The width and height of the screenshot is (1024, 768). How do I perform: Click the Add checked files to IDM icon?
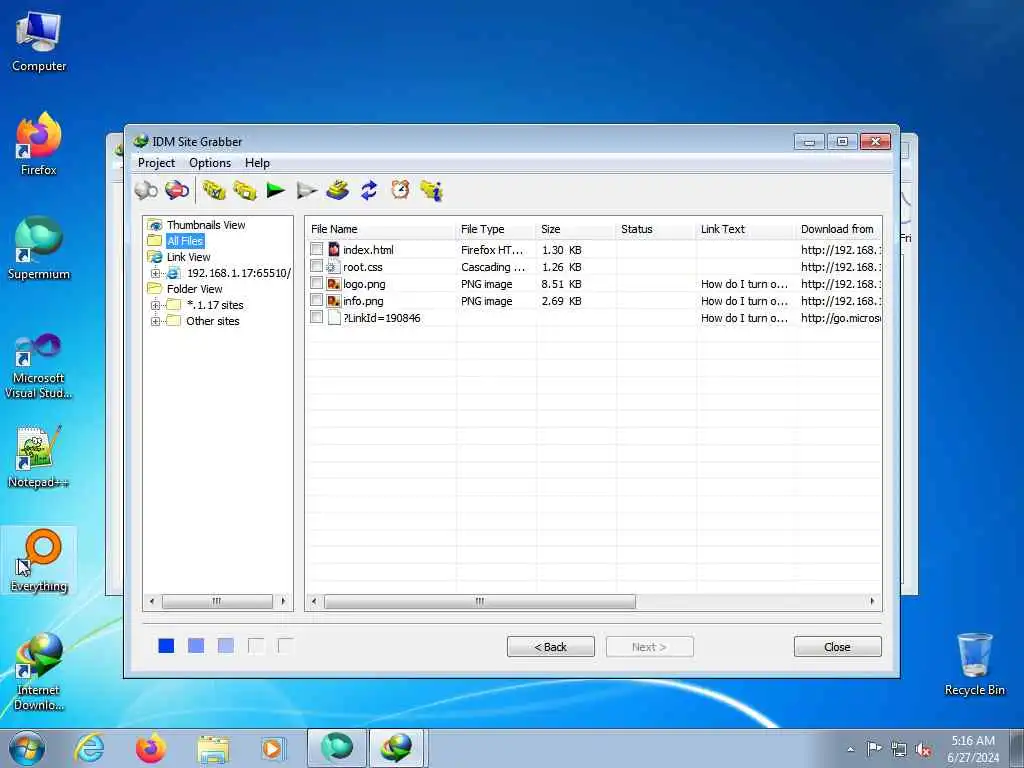(338, 190)
